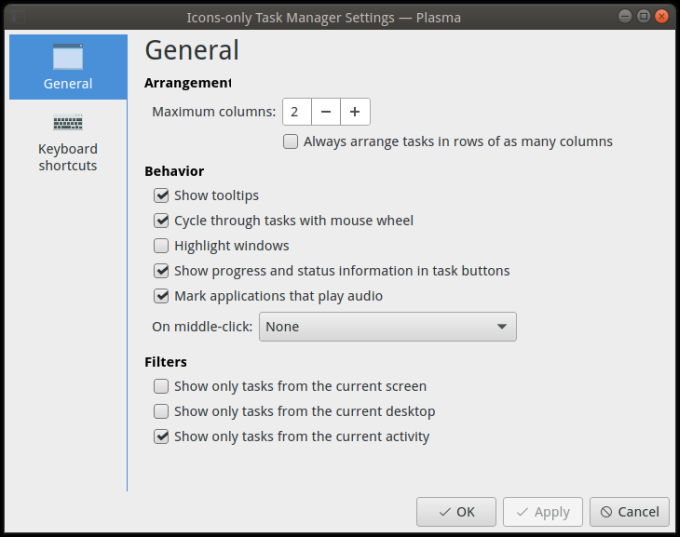Viewport: 680px width, 537px height.
Task: Enable the Highlight windows checkbox
Action: [161, 246]
